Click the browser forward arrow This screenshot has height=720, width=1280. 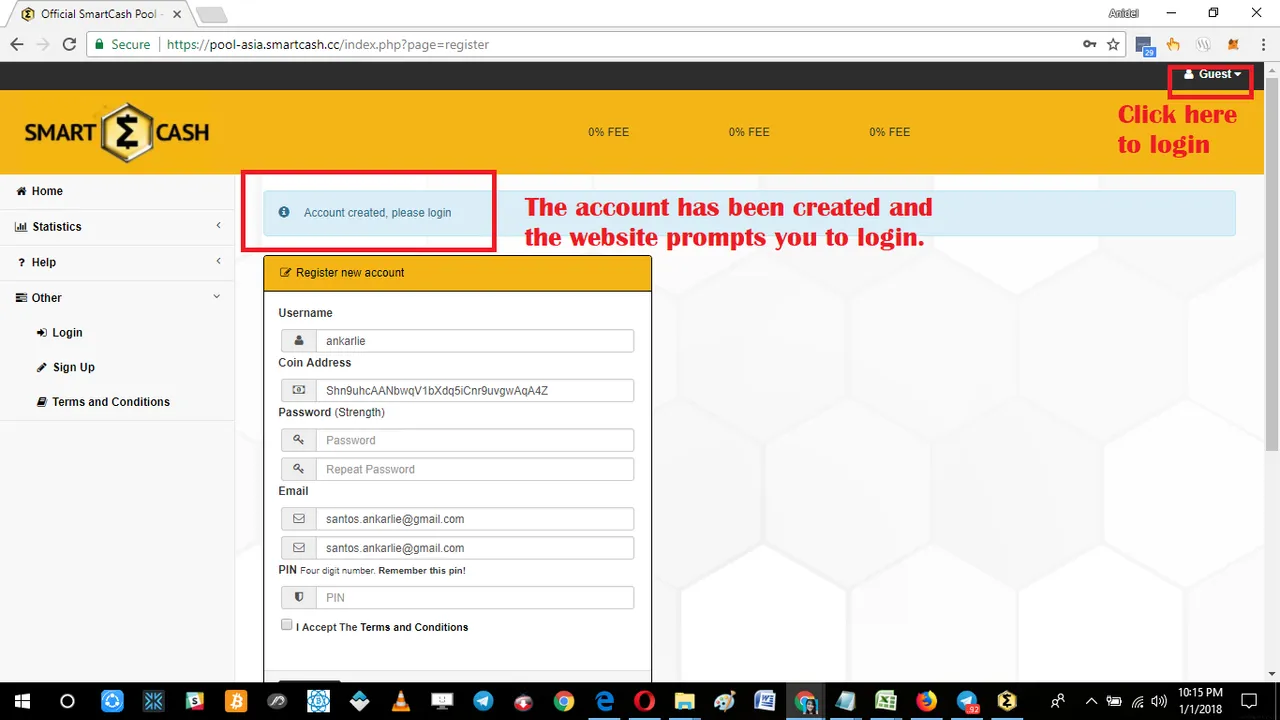pyautogui.click(x=43, y=45)
